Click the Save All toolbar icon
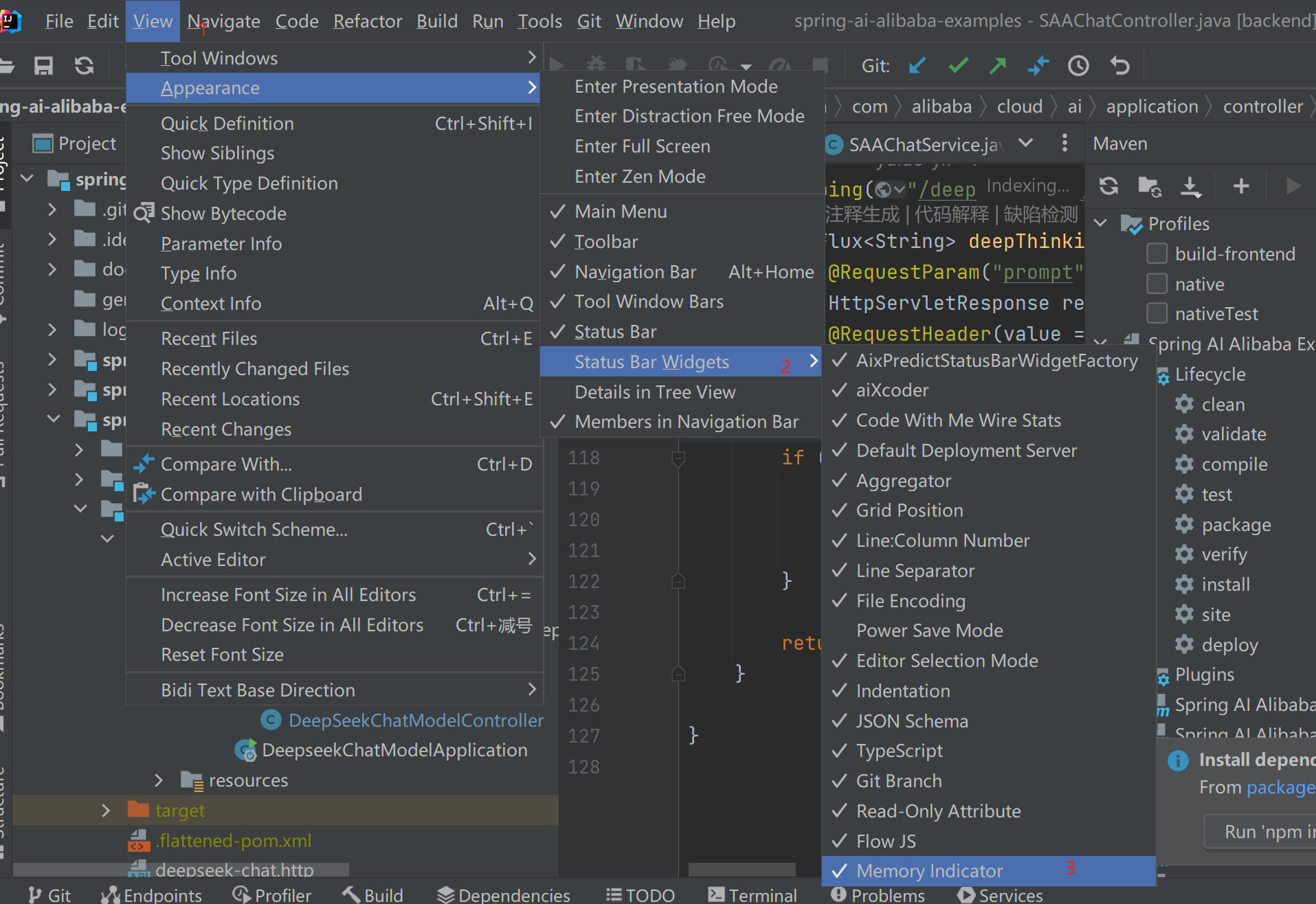 [x=44, y=66]
